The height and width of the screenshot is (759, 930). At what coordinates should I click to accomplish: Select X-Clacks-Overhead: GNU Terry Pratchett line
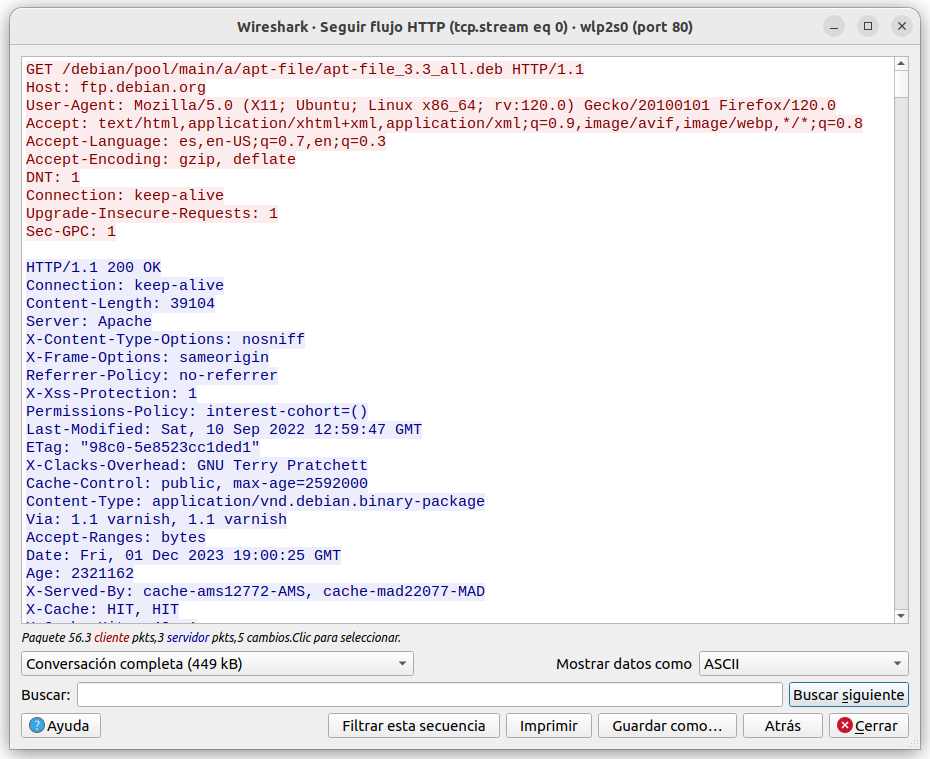click(197, 465)
